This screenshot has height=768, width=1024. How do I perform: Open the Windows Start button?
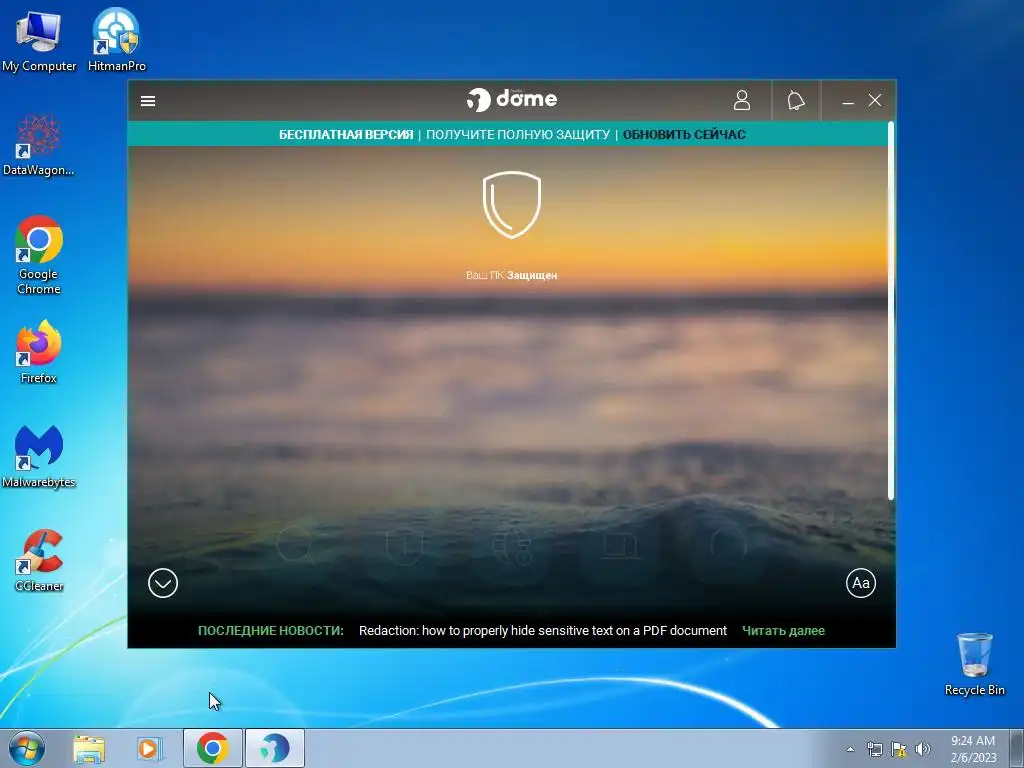pyautogui.click(x=27, y=748)
